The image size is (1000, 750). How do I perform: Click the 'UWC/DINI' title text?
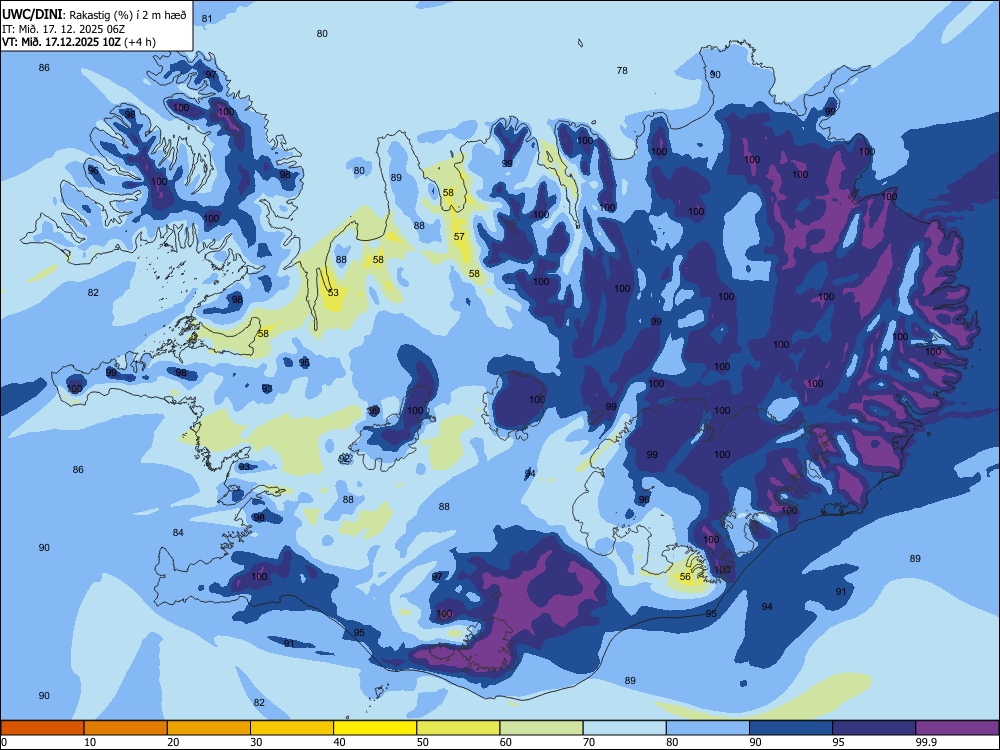coord(32,15)
